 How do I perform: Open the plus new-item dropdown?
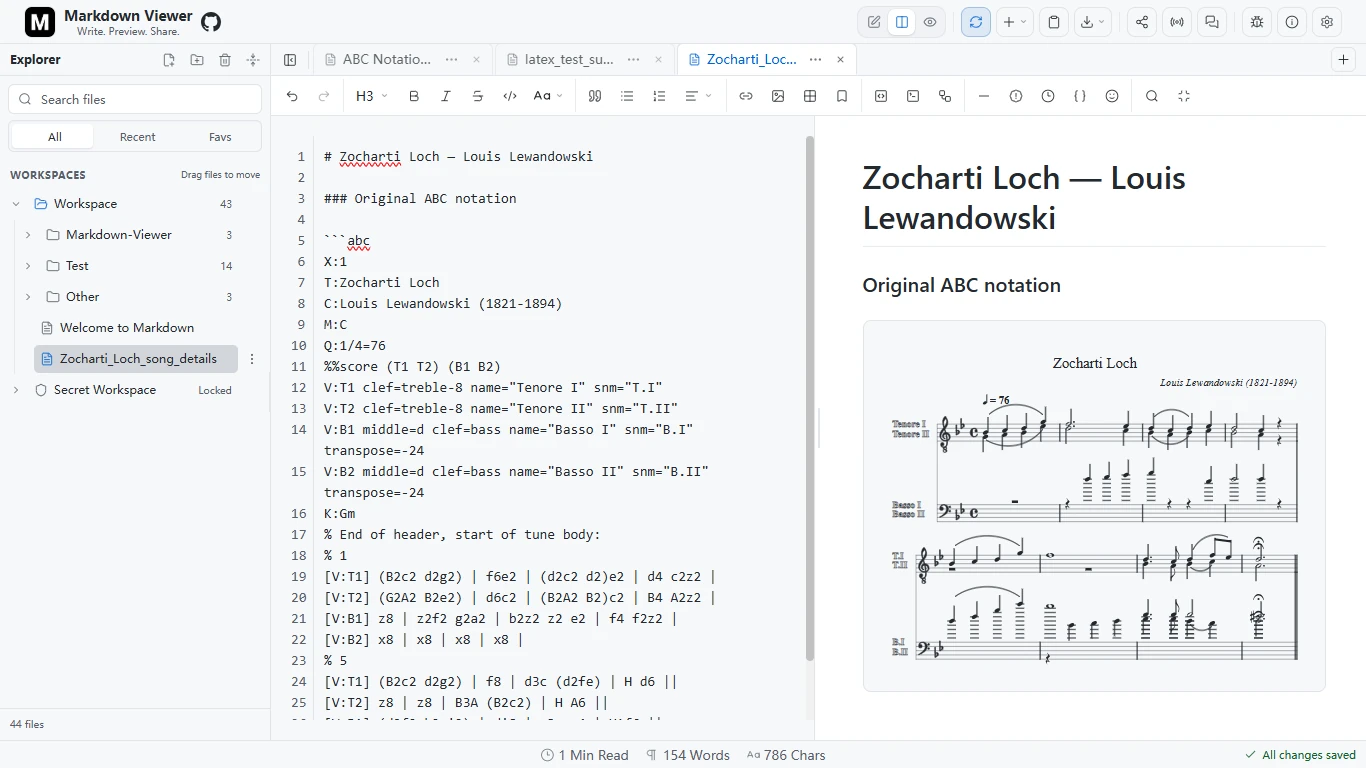pyautogui.click(x=1015, y=22)
